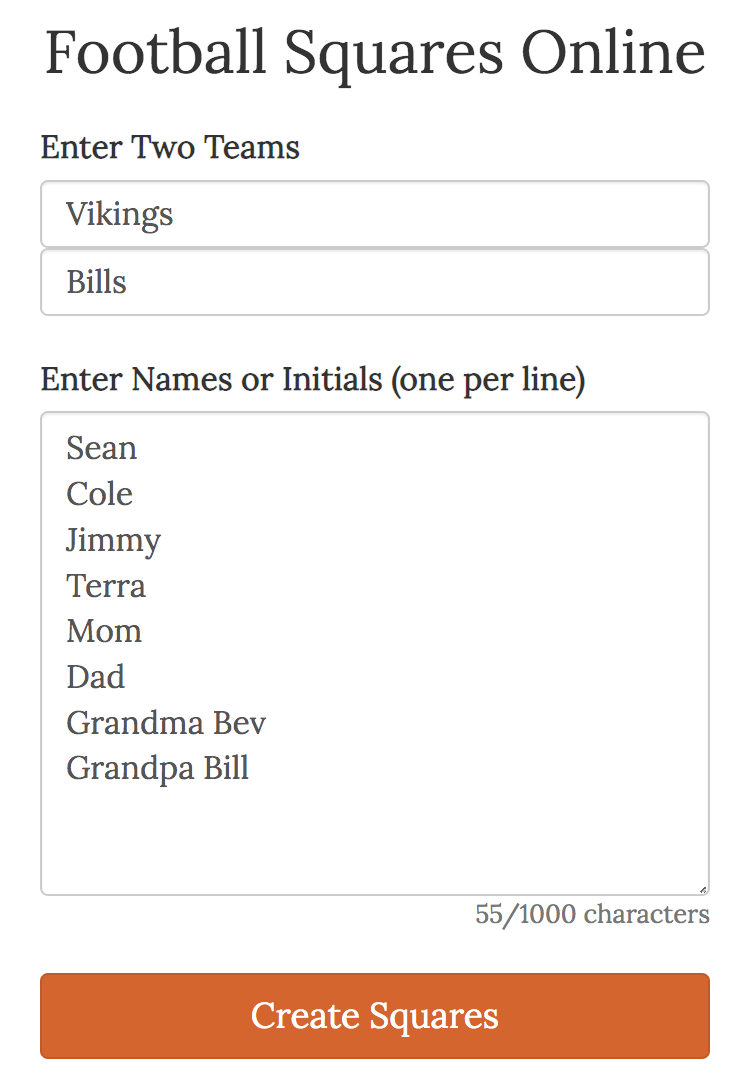748x1084 pixels.
Task: Click on the Terra entry
Action: tap(106, 586)
